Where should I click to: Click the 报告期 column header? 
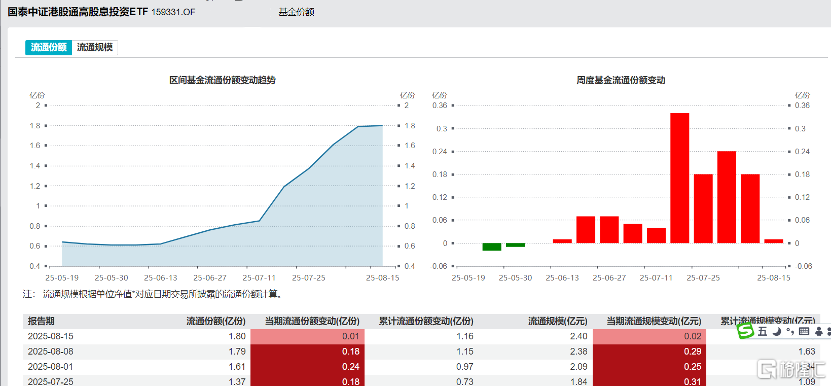point(41,321)
